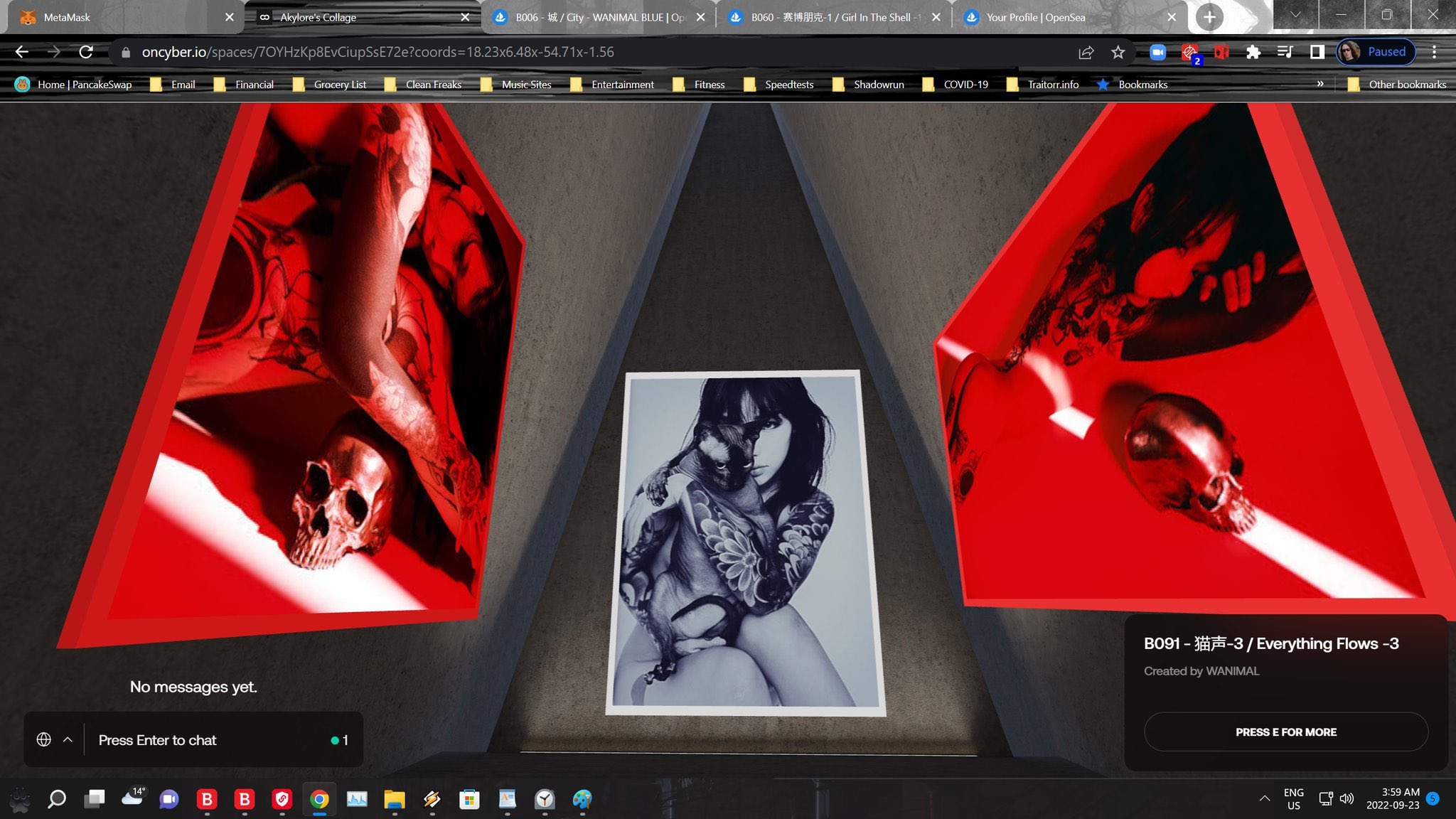Click the Paused profile button
Viewport: 1456px width, 819px height.
point(1376,52)
